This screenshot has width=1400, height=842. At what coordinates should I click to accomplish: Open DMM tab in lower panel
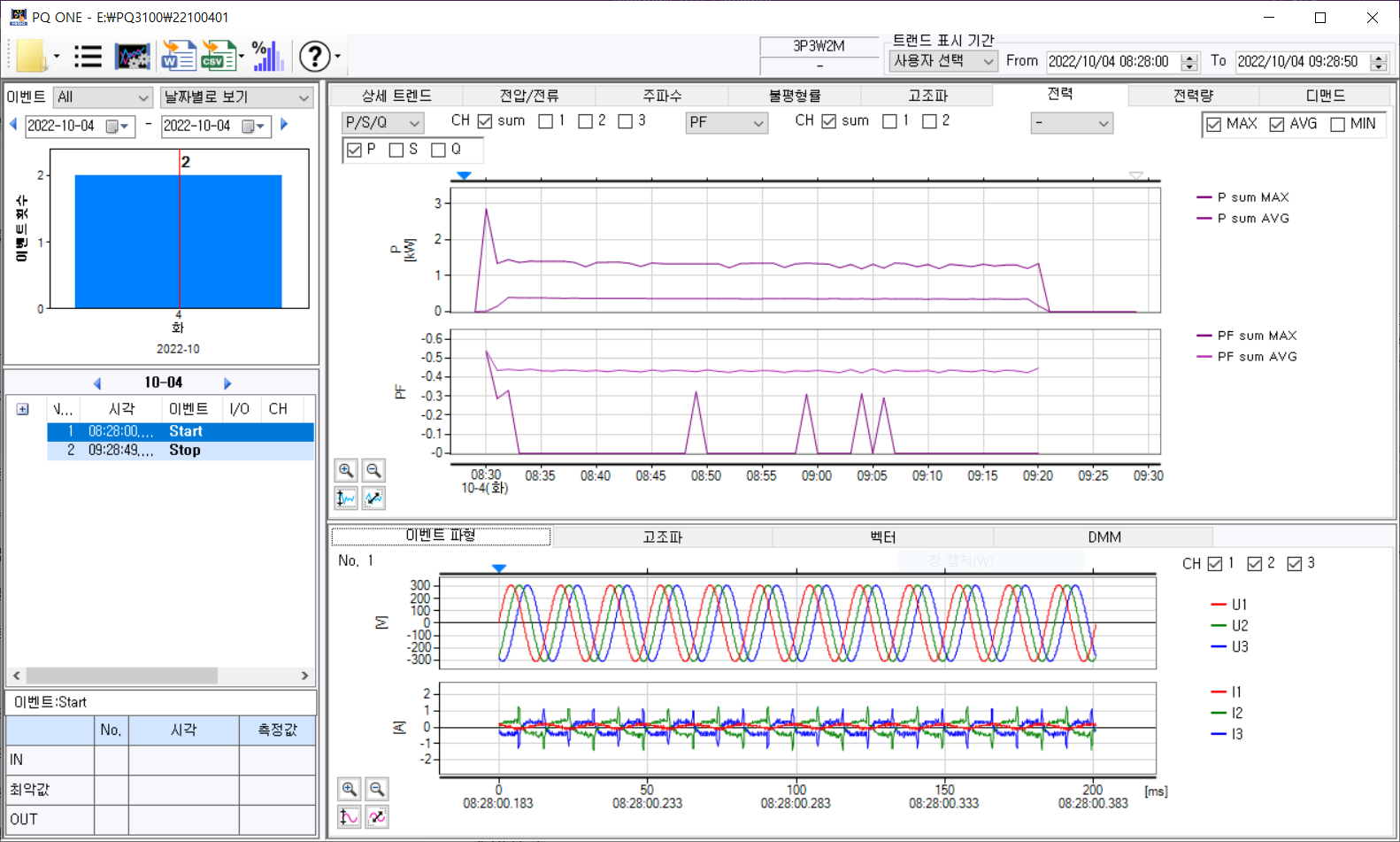point(1104,537)
